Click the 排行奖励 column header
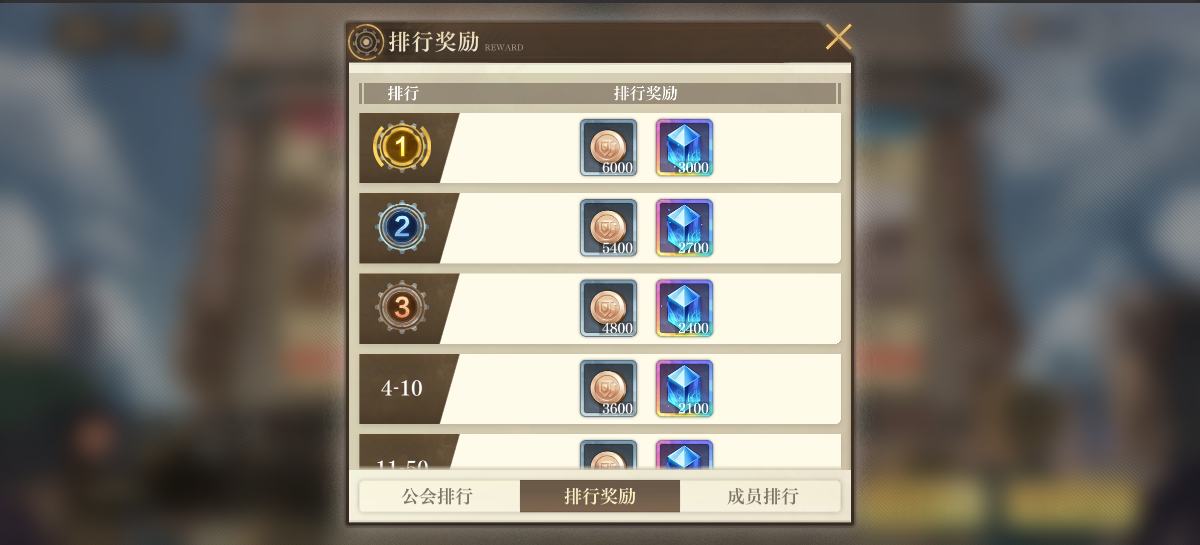This screenshot has width=1200, height=545. tap(645, 93)
